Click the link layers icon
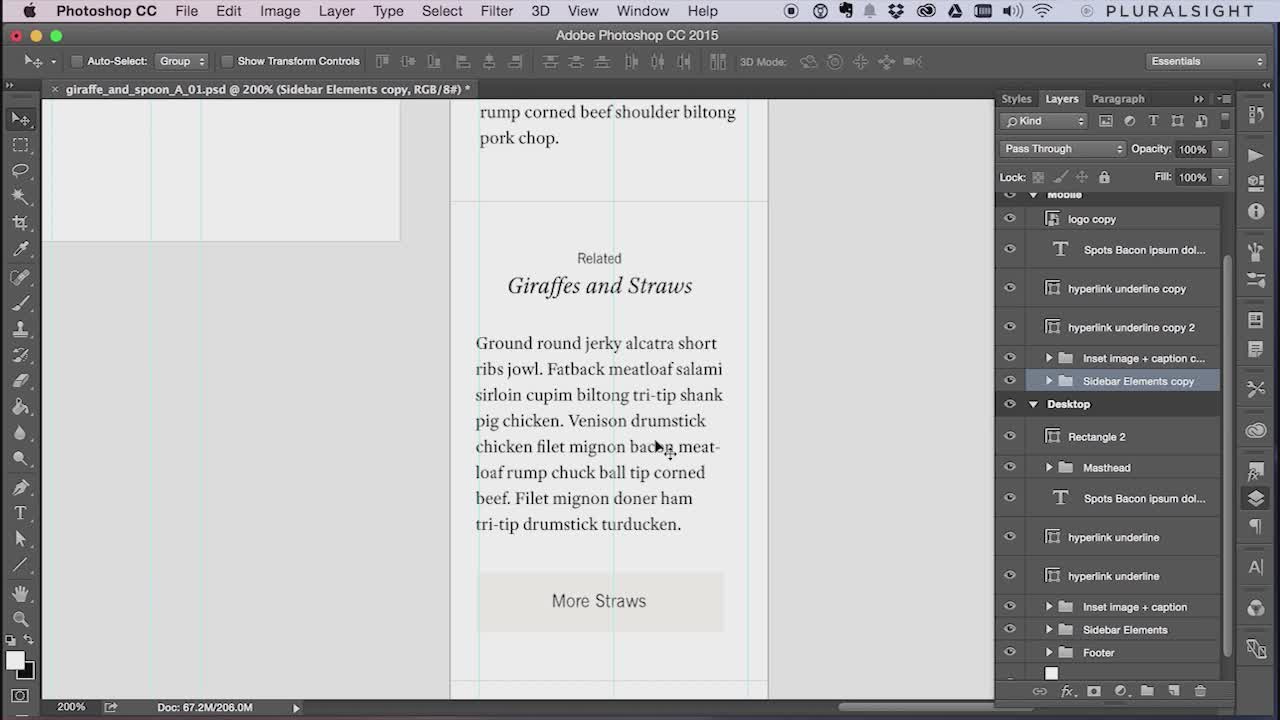This screenshot has height=720, width=1280. 1039,691
